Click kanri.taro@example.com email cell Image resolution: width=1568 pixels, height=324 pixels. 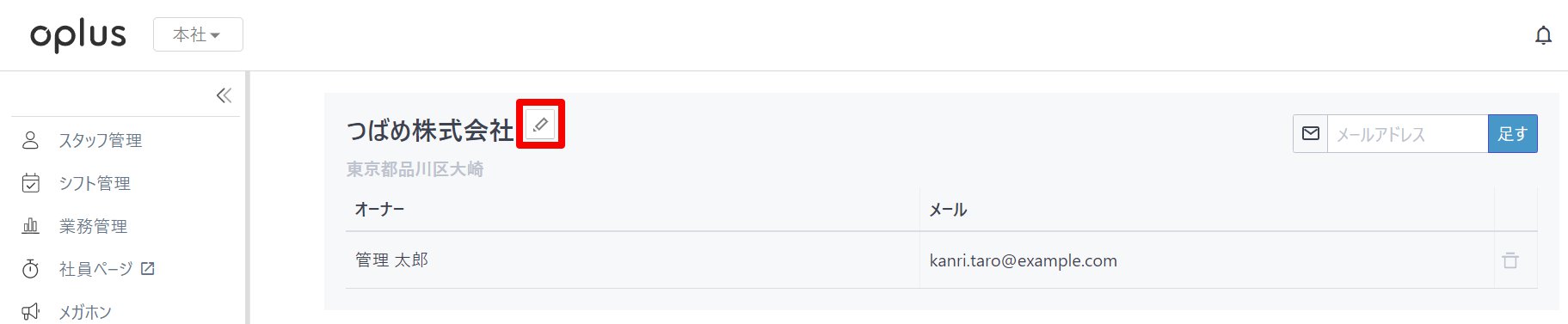pos(1024,260)
